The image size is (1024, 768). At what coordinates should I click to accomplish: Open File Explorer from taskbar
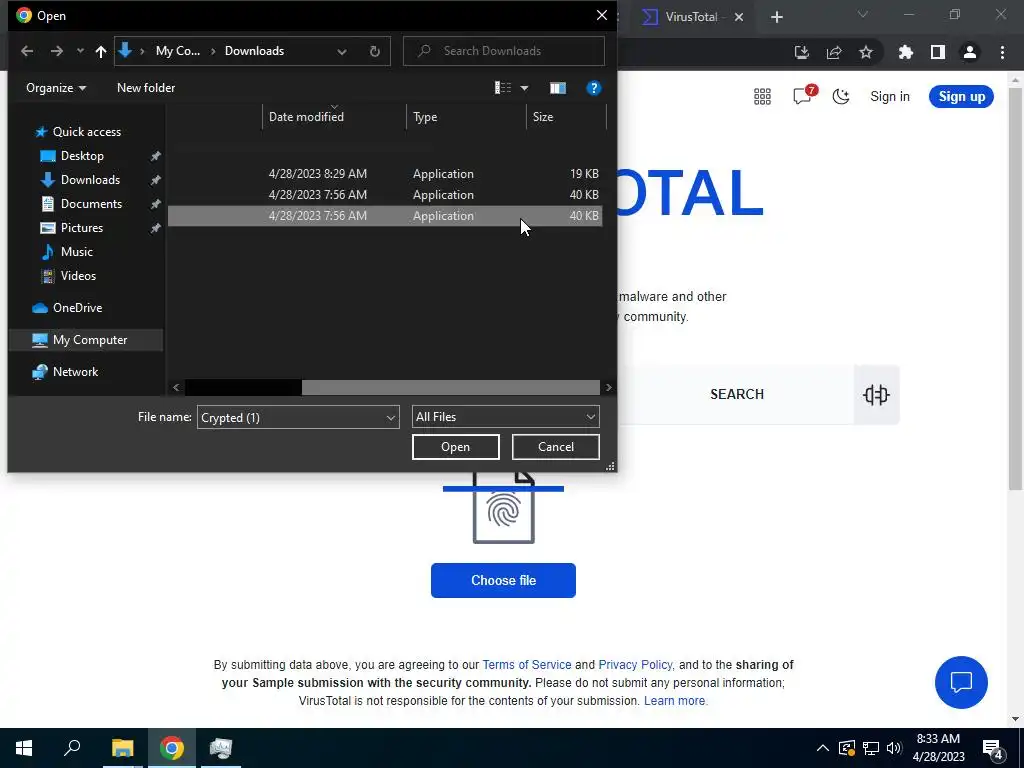[x=122, y=748]
